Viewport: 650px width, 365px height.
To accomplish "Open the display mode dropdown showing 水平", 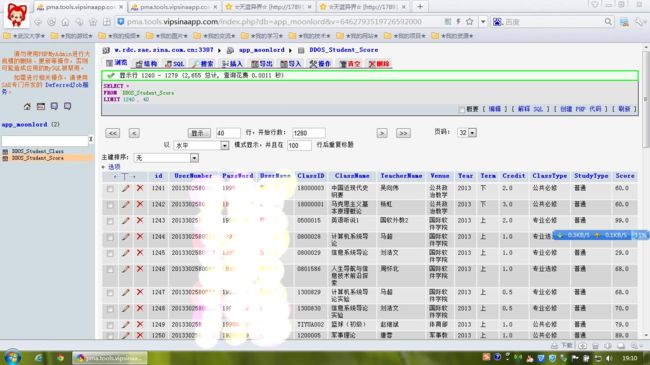I will (201, 146).
